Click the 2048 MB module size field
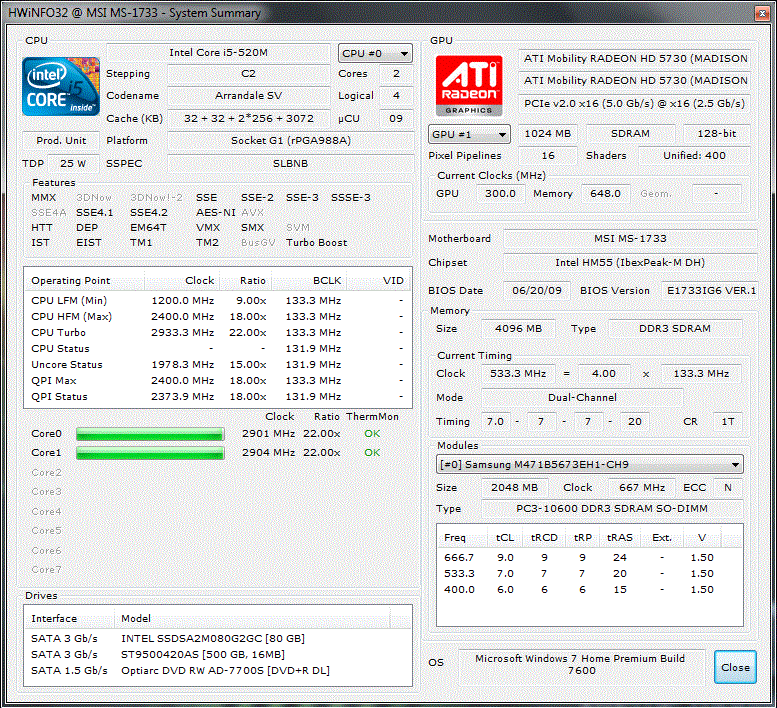777x708 pixels. [514, 488]
